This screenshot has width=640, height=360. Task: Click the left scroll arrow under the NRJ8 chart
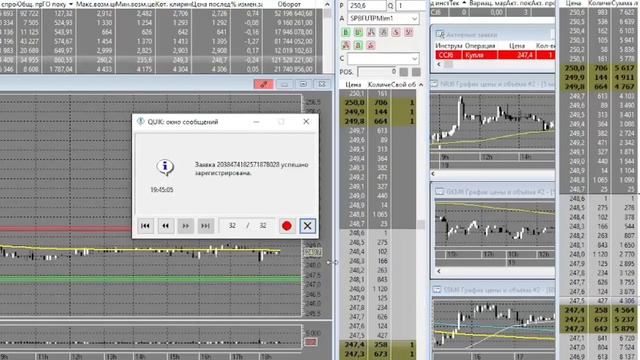[433, 173]
